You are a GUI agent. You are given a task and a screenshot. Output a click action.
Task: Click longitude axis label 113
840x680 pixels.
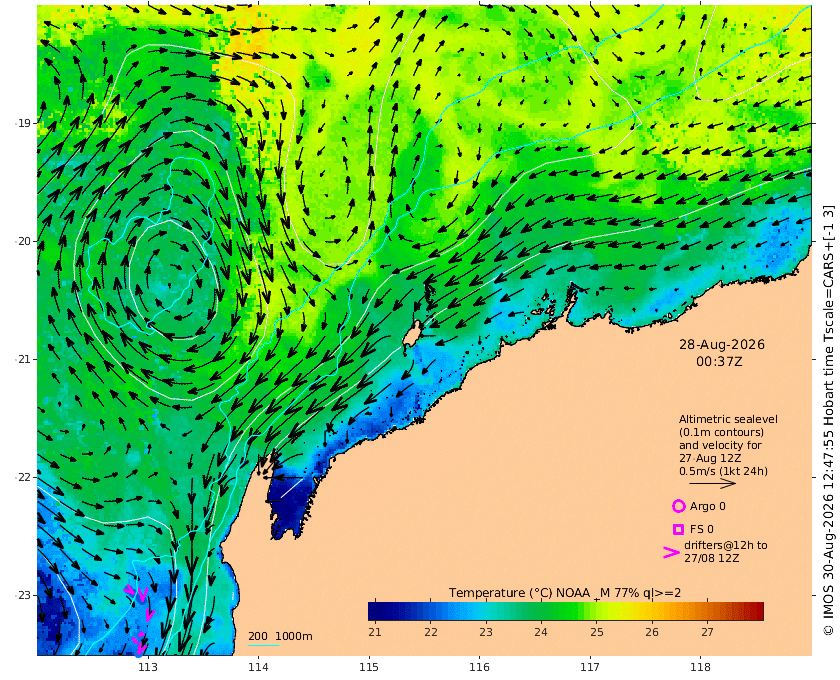[148, 667]
